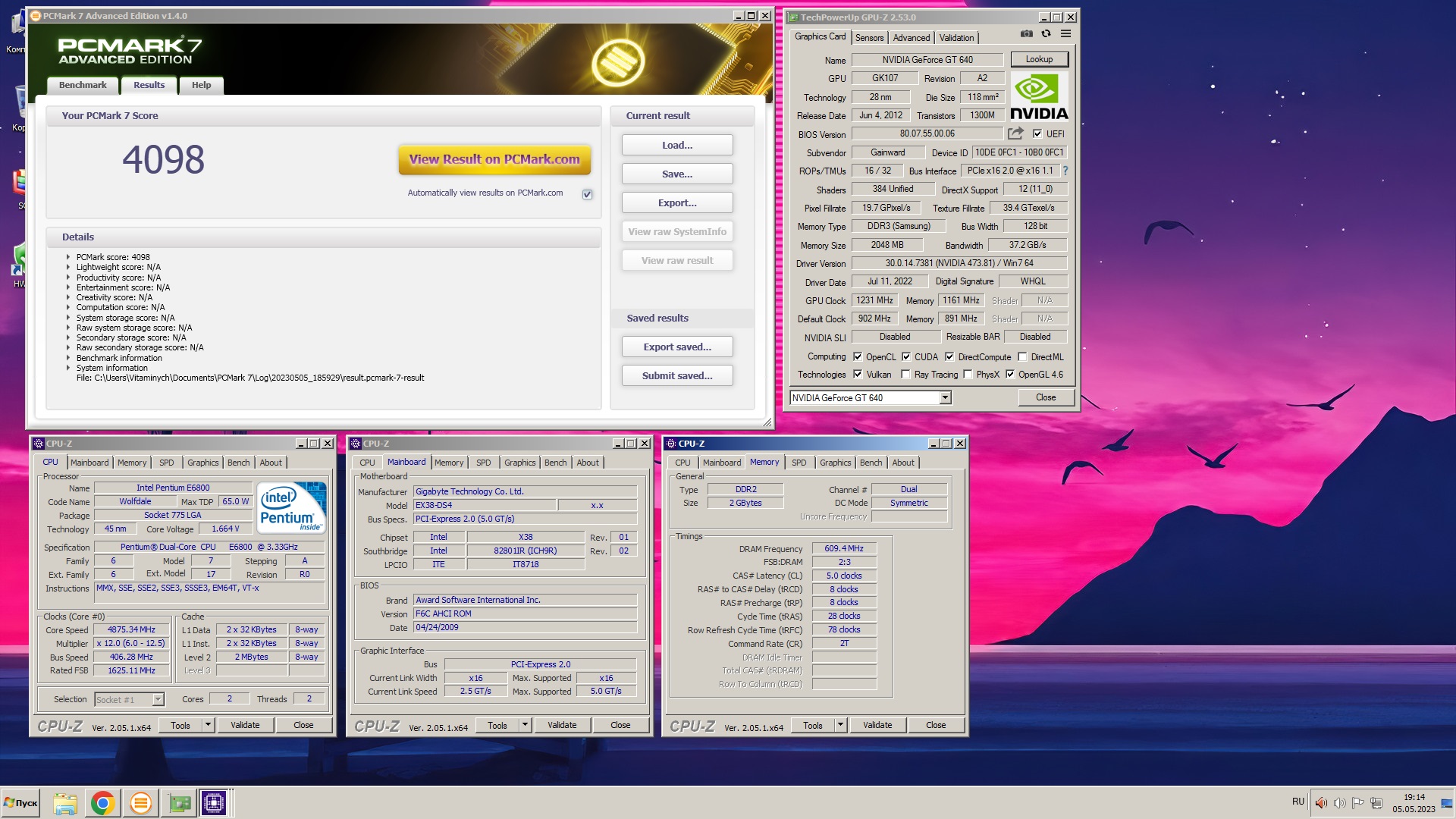Image resolution: width=1456 pixels, height=819 pixels.
Task: Click the GPU-Z refresh icon
Action: point(1046,34)
